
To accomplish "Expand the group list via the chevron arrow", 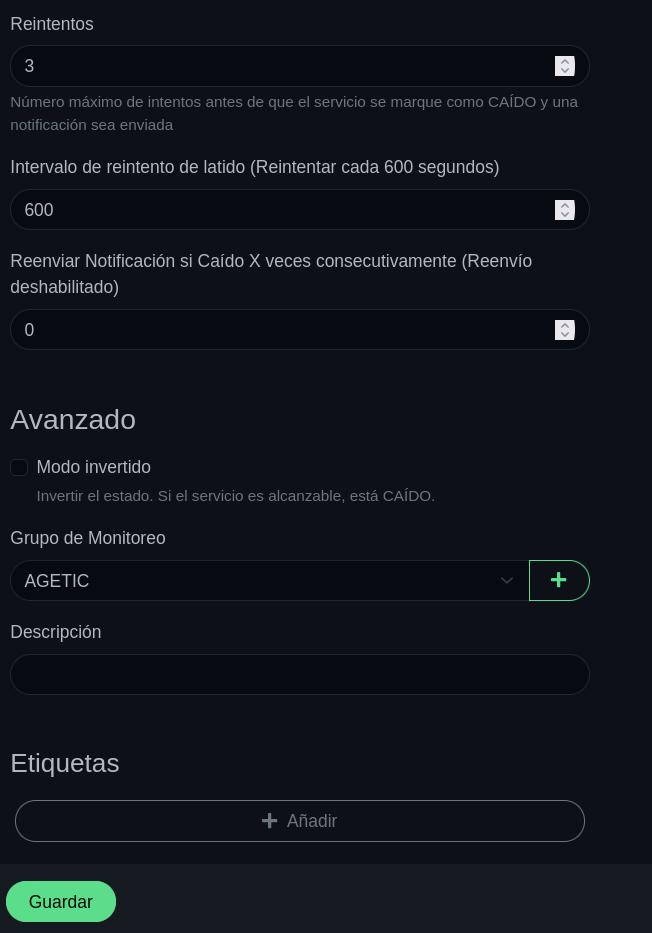I will click(507, 581).
